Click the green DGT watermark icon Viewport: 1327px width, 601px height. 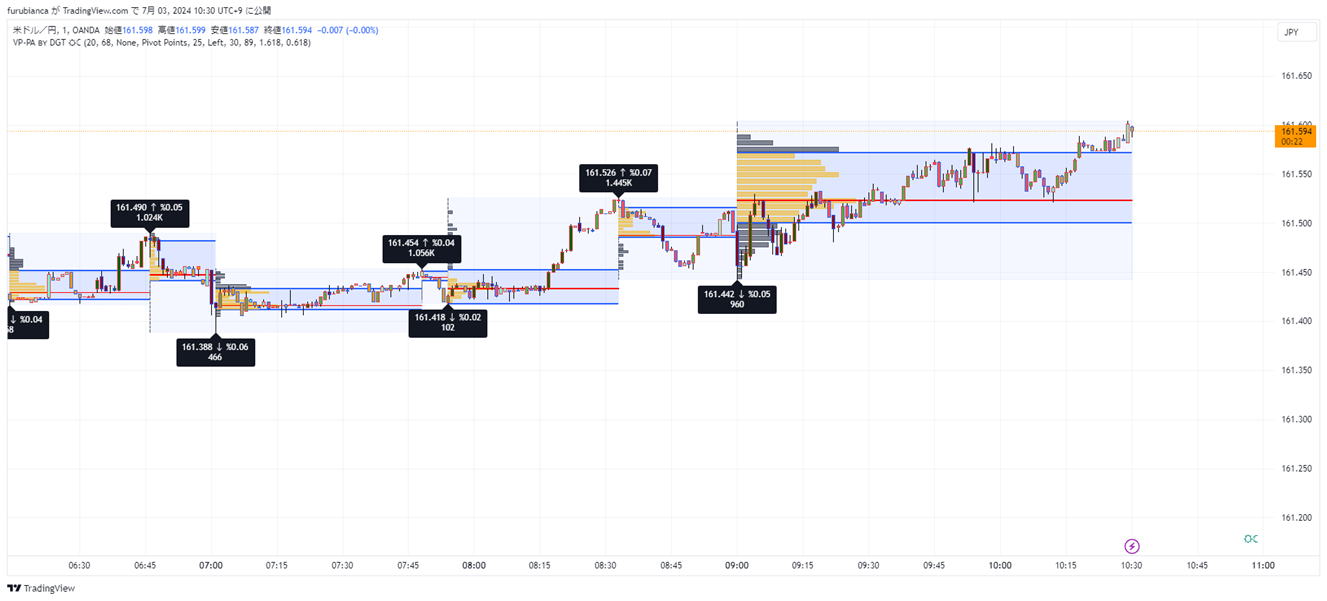coord(1250,539)
